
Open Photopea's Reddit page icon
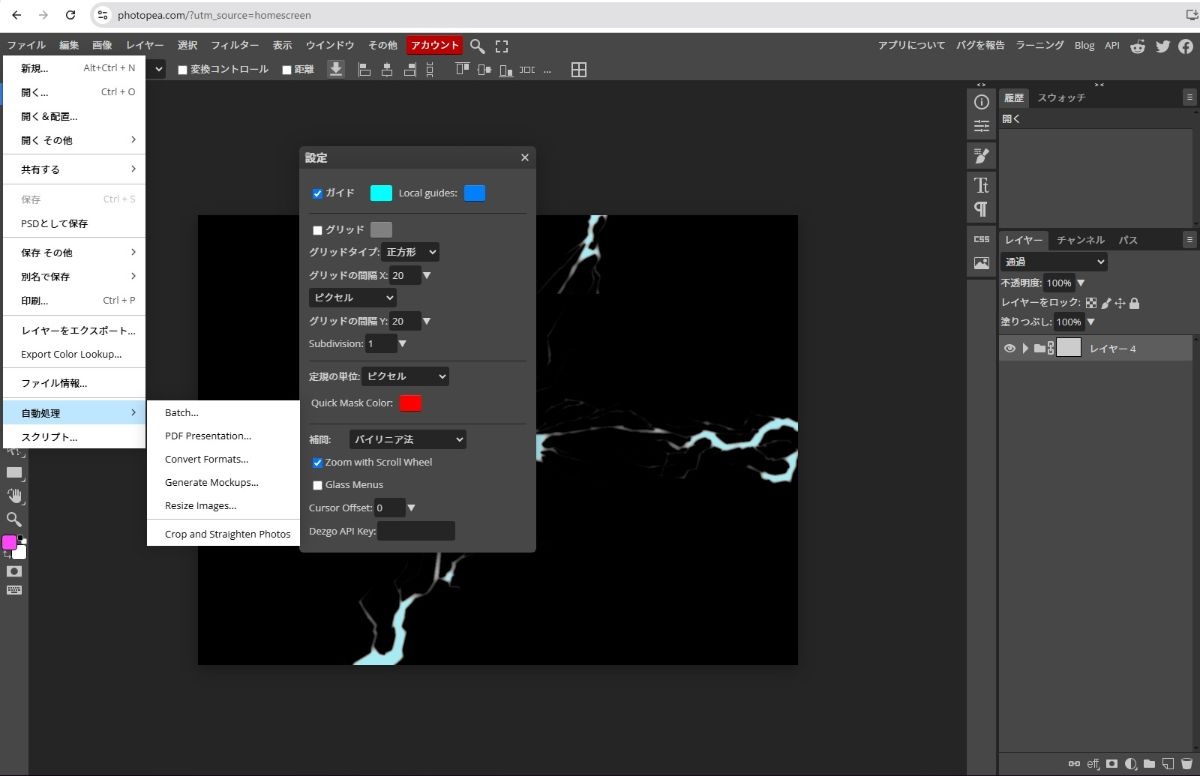click(1138, 46)
